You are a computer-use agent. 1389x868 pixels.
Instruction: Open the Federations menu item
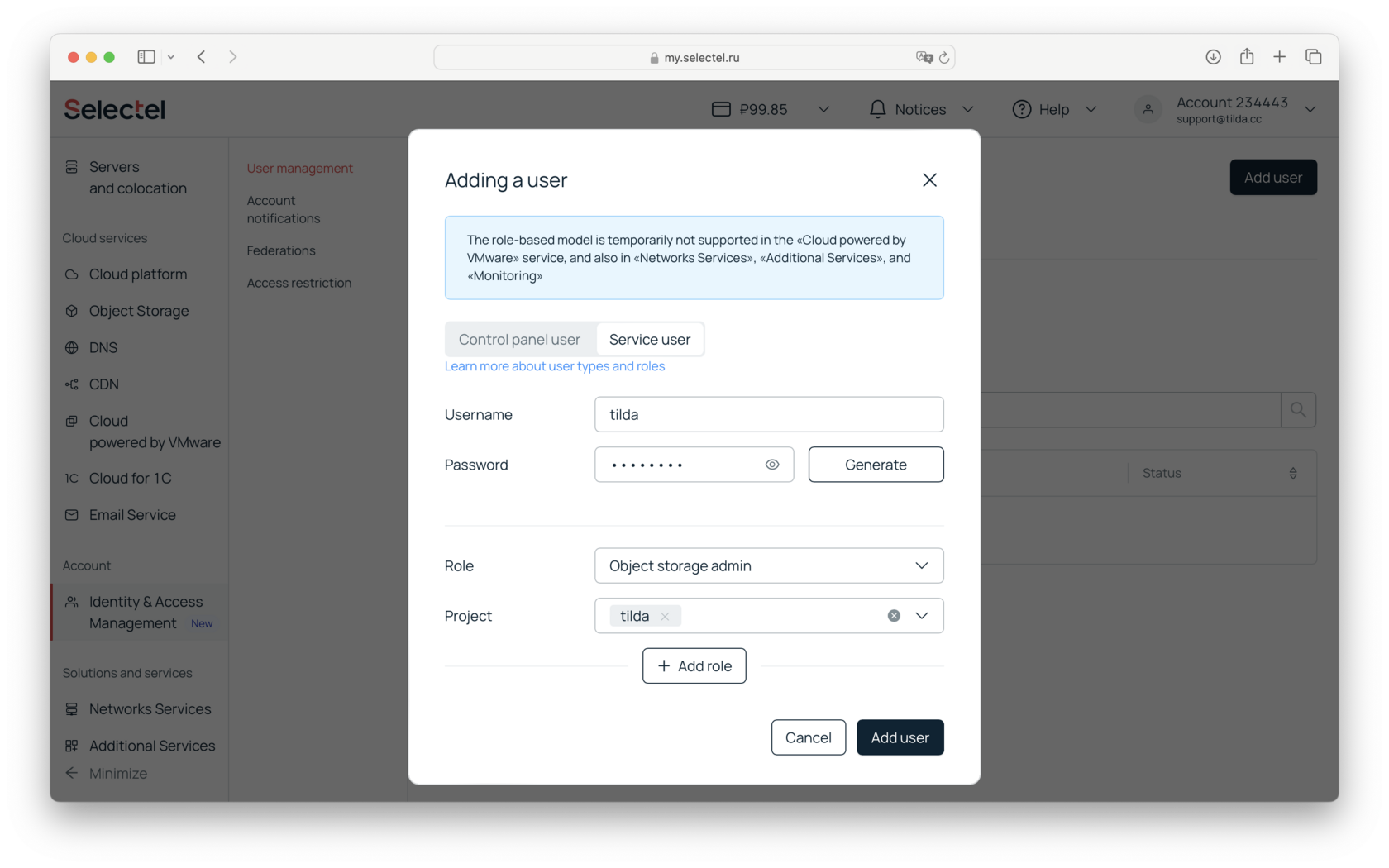pyautogui.click(x=280, y=250)
